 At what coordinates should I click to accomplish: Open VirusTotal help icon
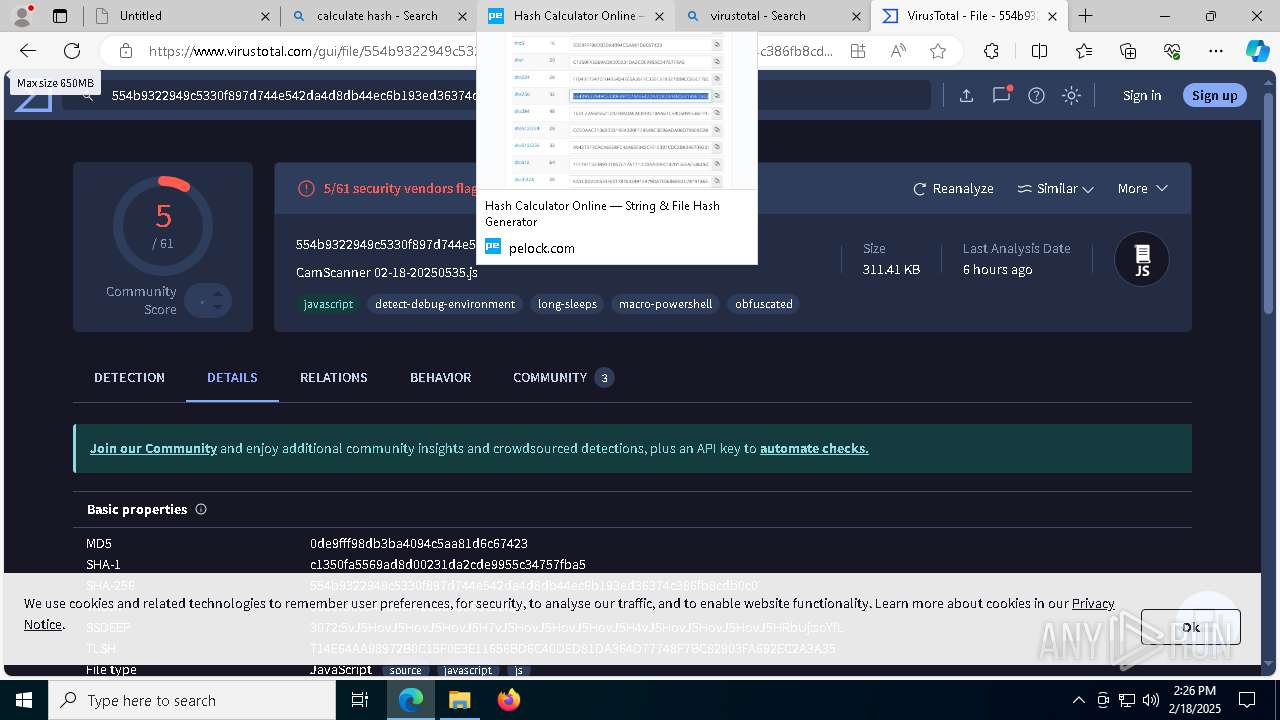1037,95
